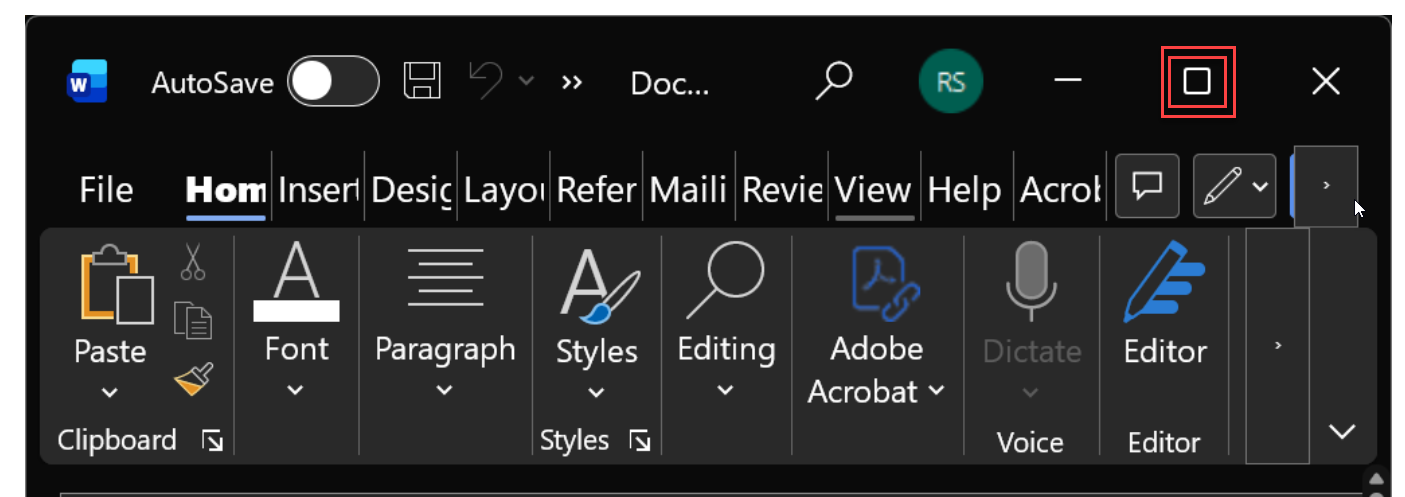This screenshot has width=1405, height=497.
Task: Expand the Paragraph group dropdown
Action: (445, 389)
